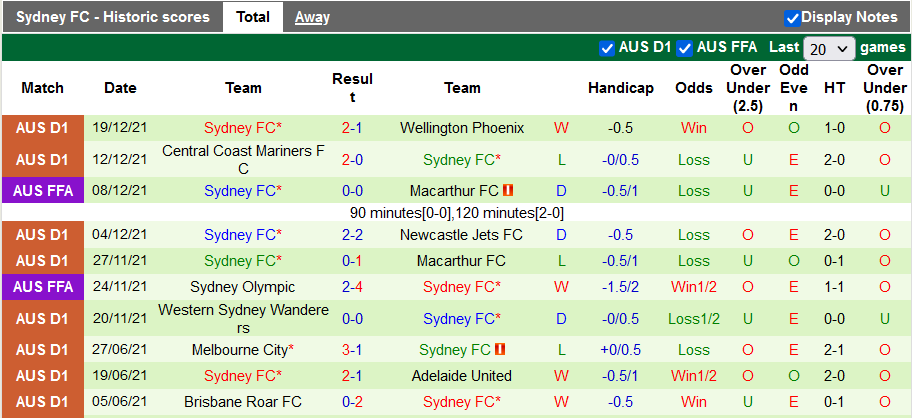Open the Last games count dropdown

(x=829, y=48)
